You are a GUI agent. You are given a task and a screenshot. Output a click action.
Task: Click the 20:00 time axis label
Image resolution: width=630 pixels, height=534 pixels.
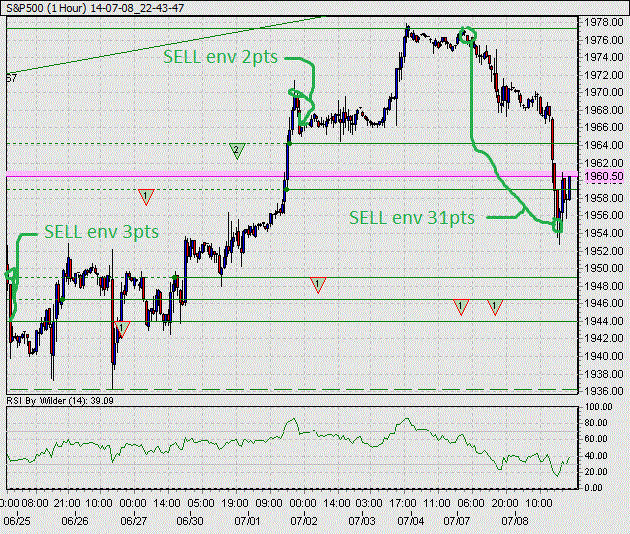pyautogui.click(x=505, y=503)
